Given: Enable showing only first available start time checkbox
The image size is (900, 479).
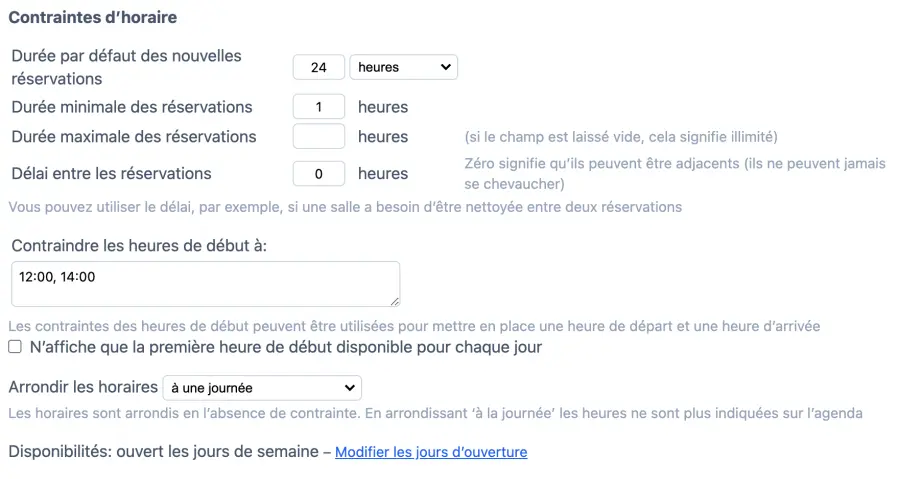Looking at the screenshot, I should (x=15, y=348).
